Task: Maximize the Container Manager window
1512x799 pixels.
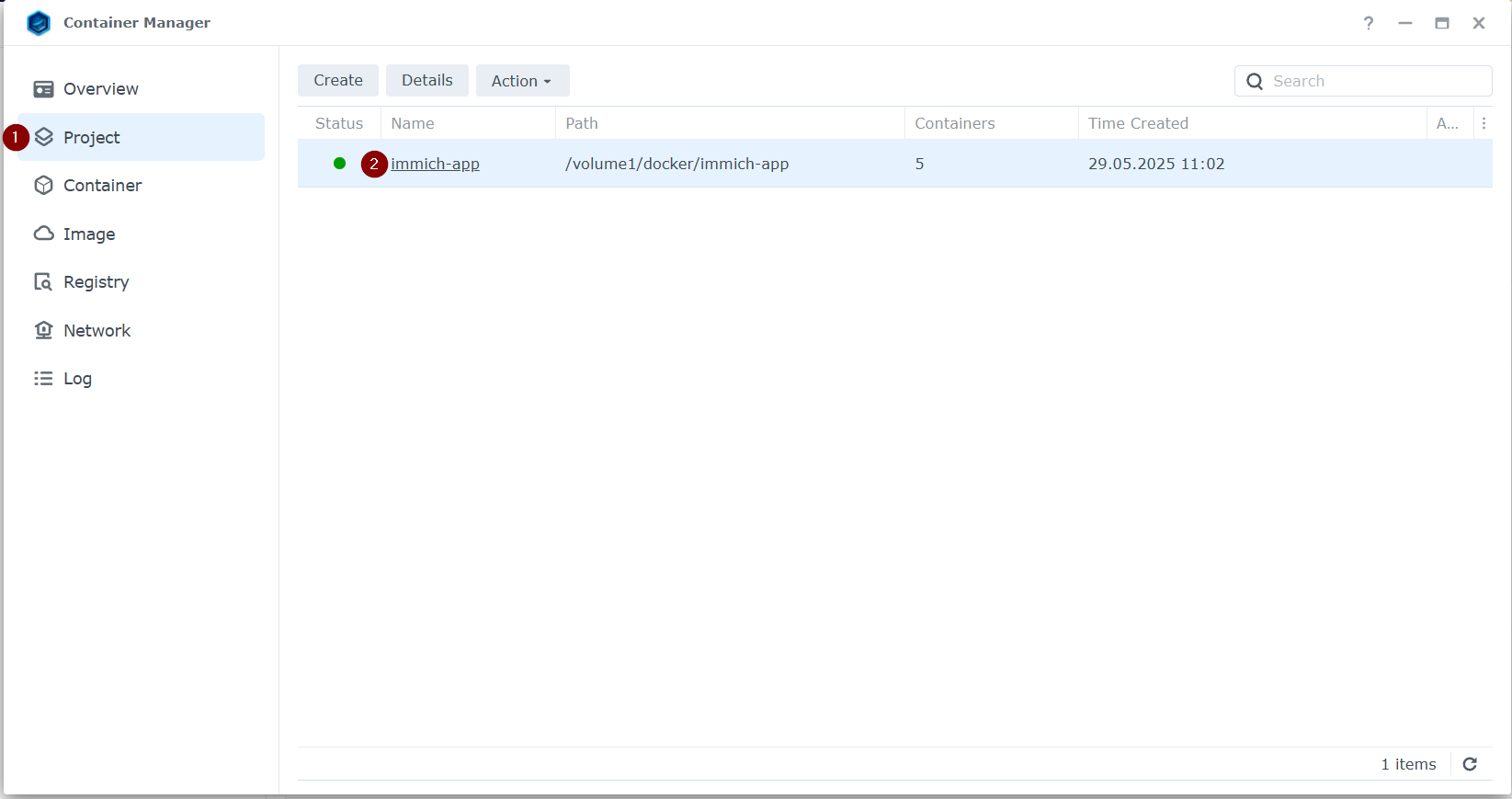Action: coord(1442,23)
